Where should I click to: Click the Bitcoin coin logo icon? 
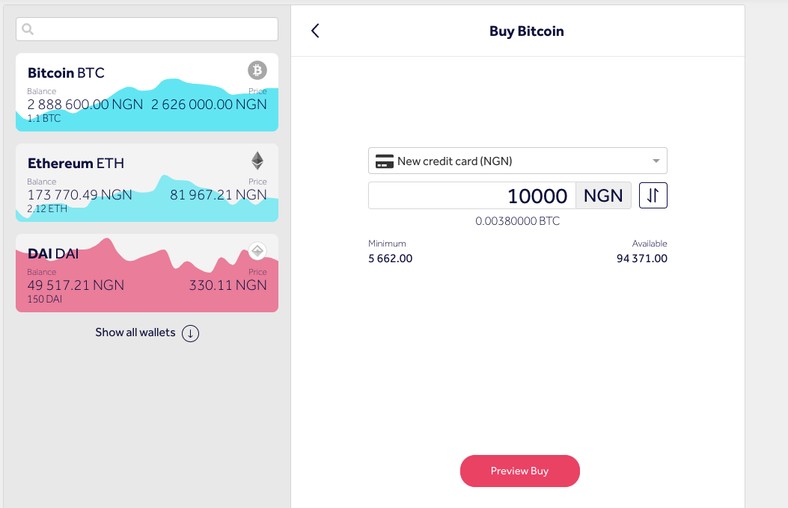257,70
